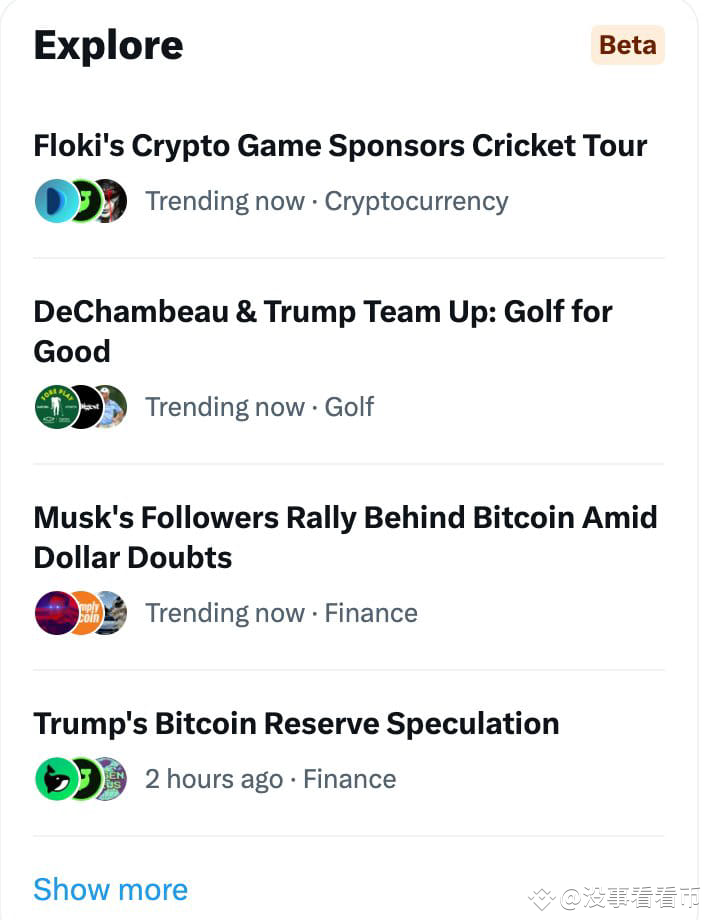
Task: Click the blue circular avatar under Floki's headline
Action: (x=57, y=200)
